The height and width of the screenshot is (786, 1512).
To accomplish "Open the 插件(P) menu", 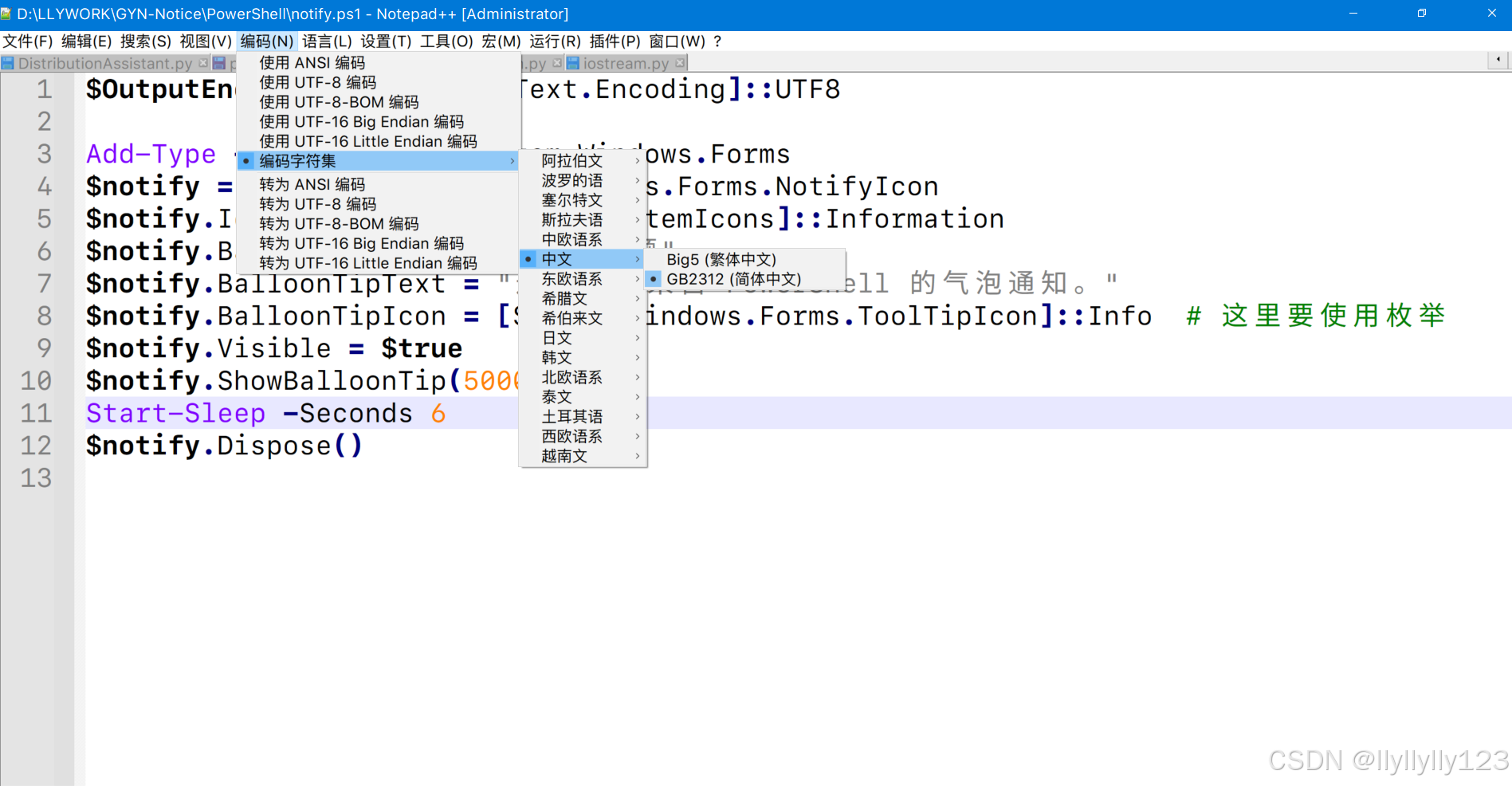I will pyautogui.click(x=612, y=41).
